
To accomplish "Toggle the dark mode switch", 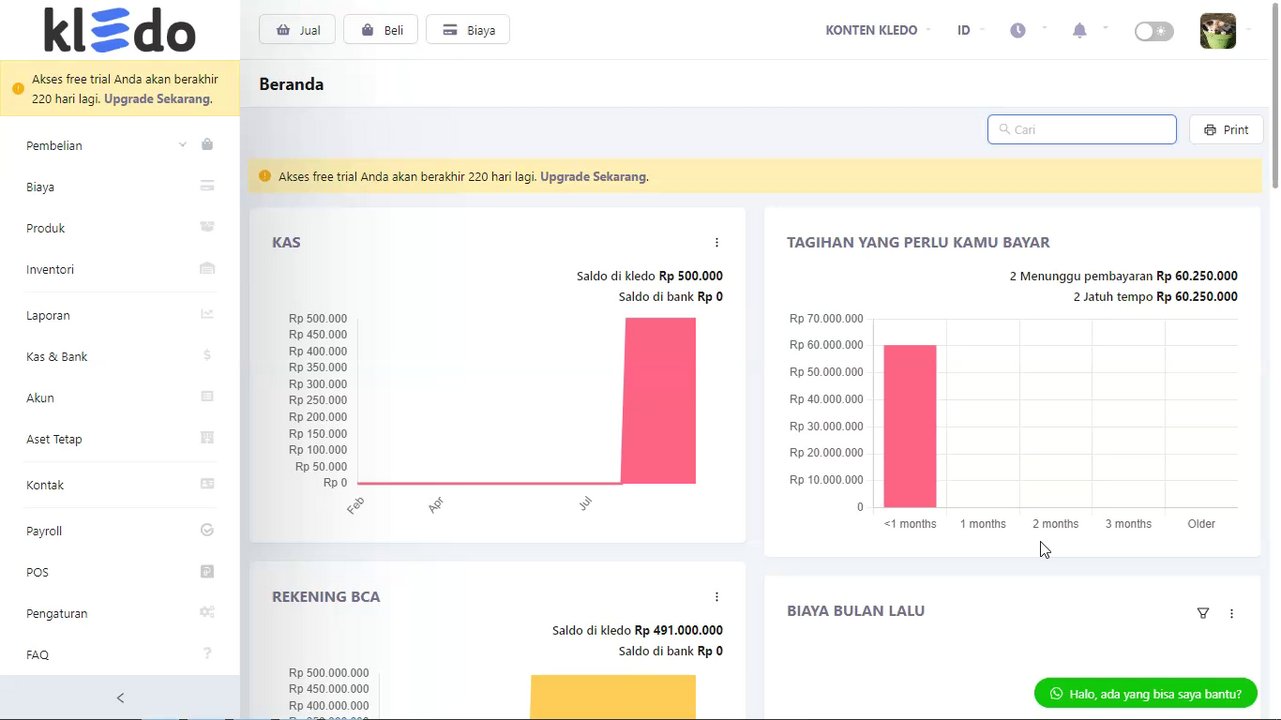I will 1154,31.
